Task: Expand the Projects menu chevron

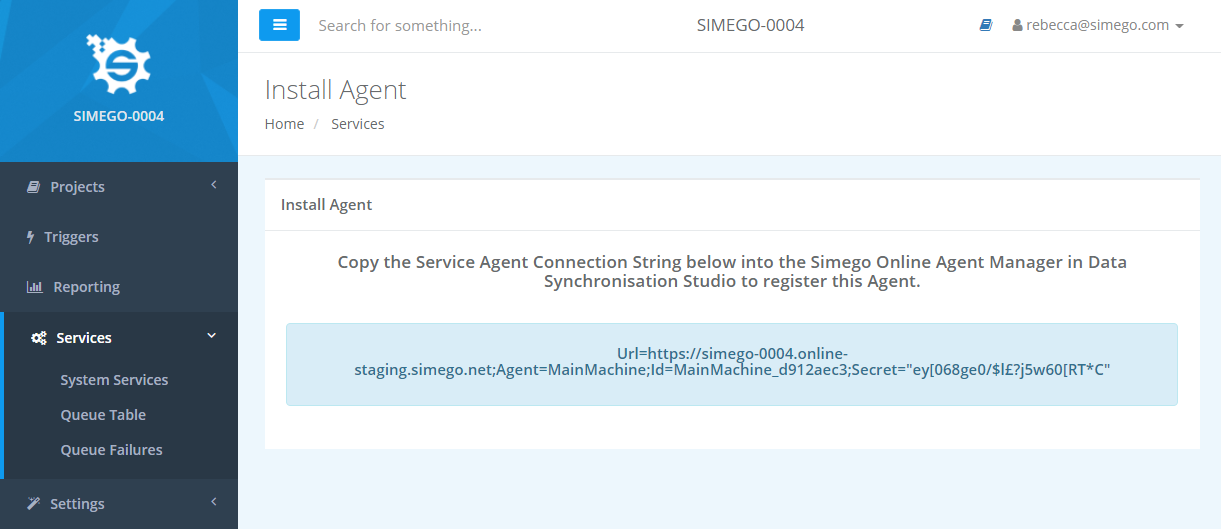Action: pyautogui.click(x=213, y=186)
